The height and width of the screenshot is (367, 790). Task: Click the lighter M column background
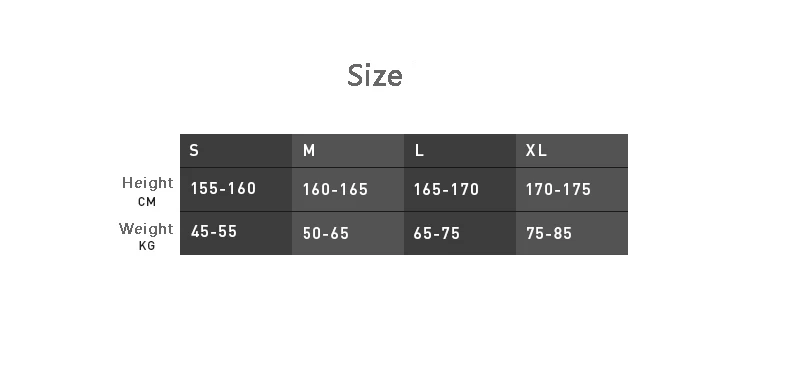348,195
